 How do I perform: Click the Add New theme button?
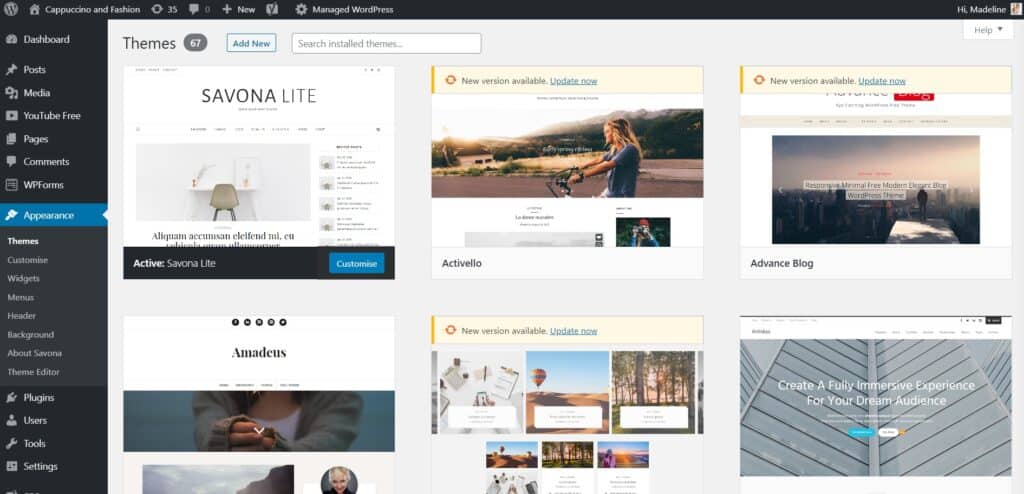(251, 43)
